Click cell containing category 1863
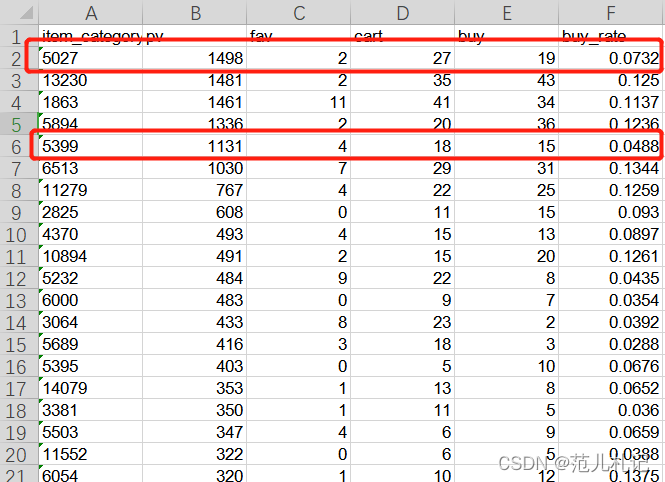Image resolution: width=665 pixels, height=482 pixels. click(91, 102)
